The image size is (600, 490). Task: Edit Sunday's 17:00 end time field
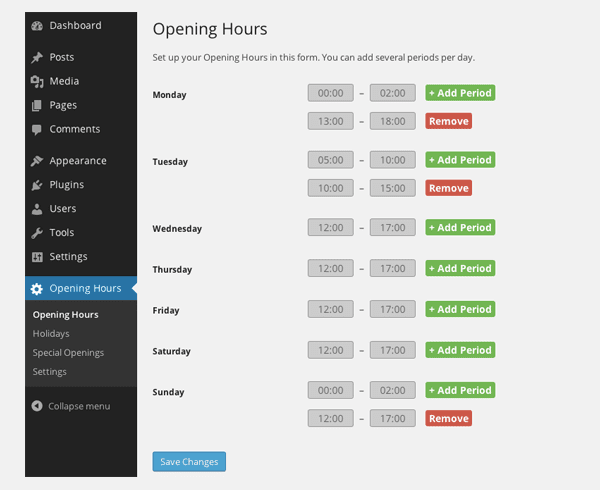click(393, 419)
